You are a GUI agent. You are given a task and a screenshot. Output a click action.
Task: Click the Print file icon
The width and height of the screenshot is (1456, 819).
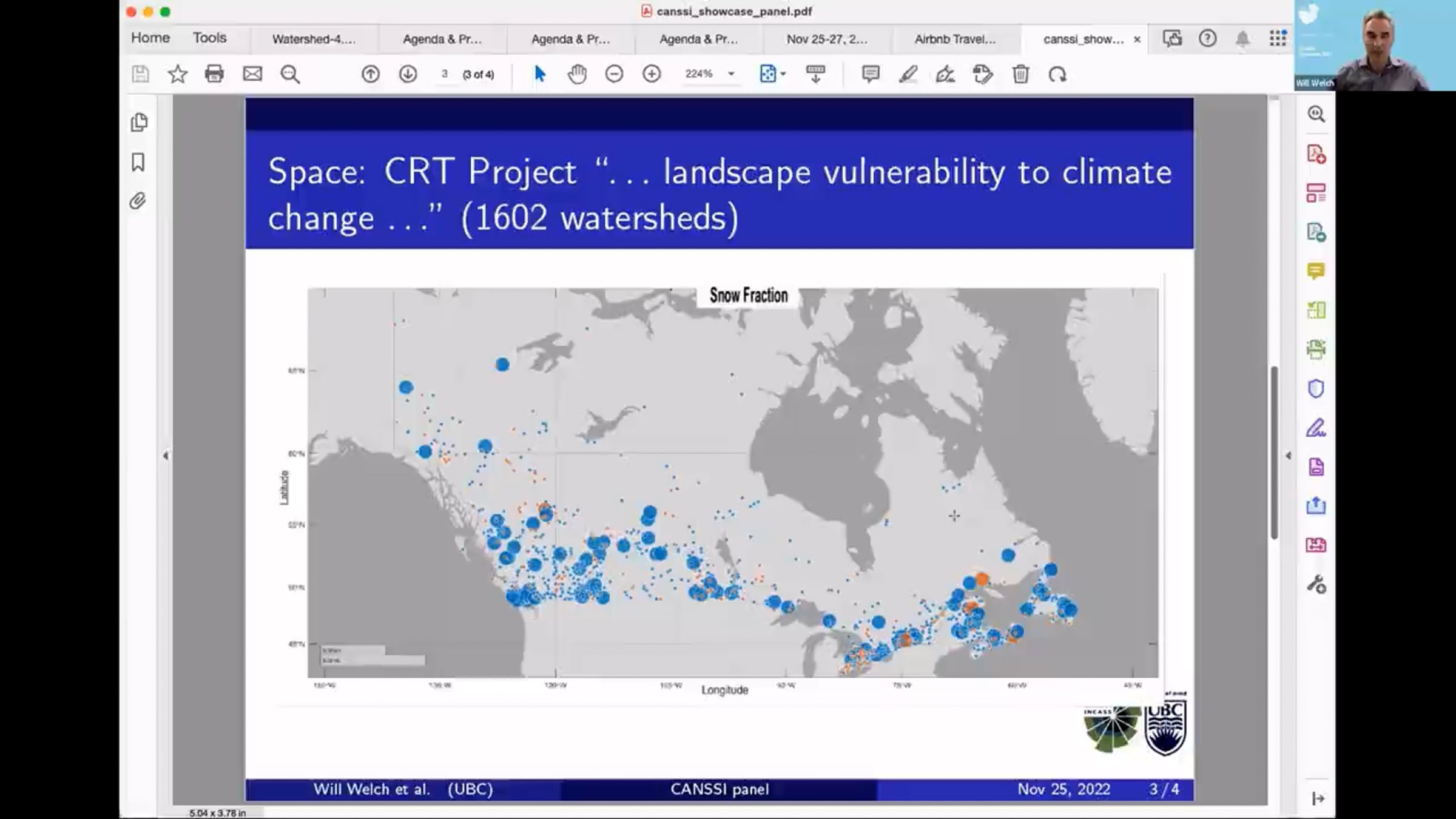click(214, 74)
